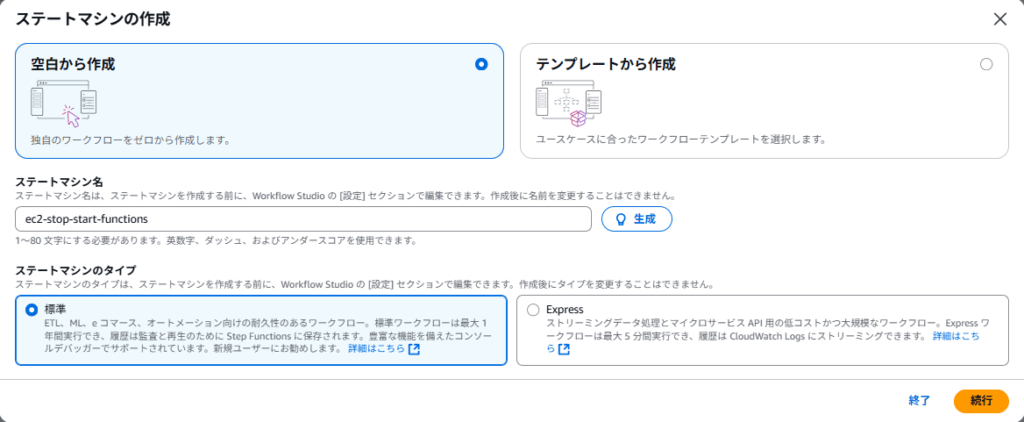Close the ステートマシンの作成 dialog
Screen dimensions: 1024x422
[999, 19]
